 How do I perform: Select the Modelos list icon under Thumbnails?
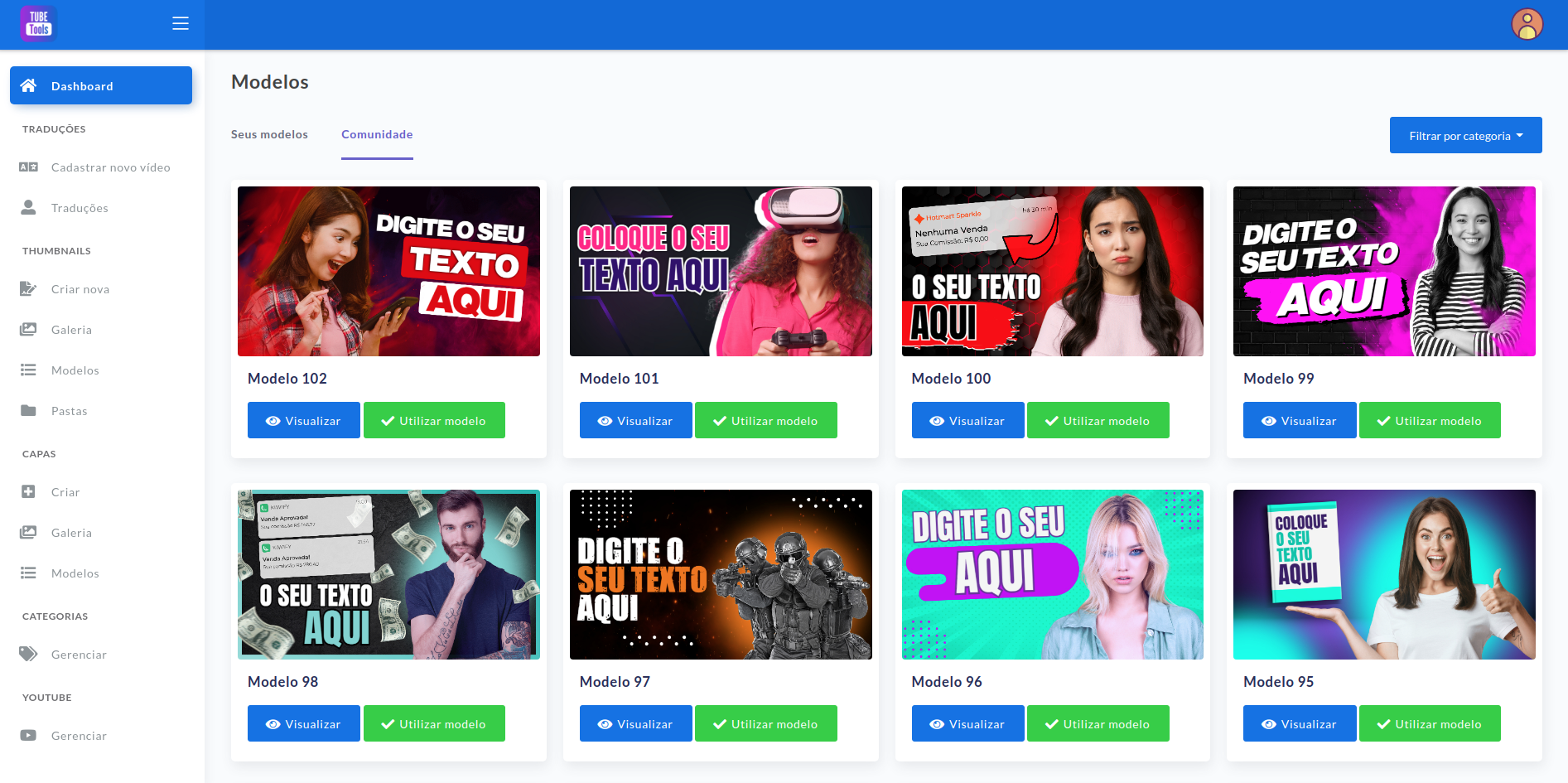tap(27, 370)
